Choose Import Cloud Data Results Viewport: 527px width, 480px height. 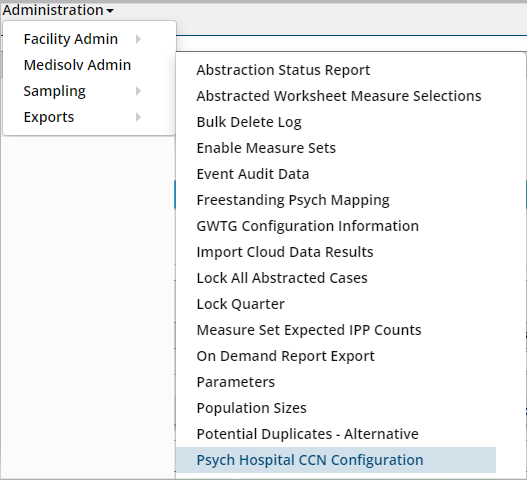click(285, 252)
